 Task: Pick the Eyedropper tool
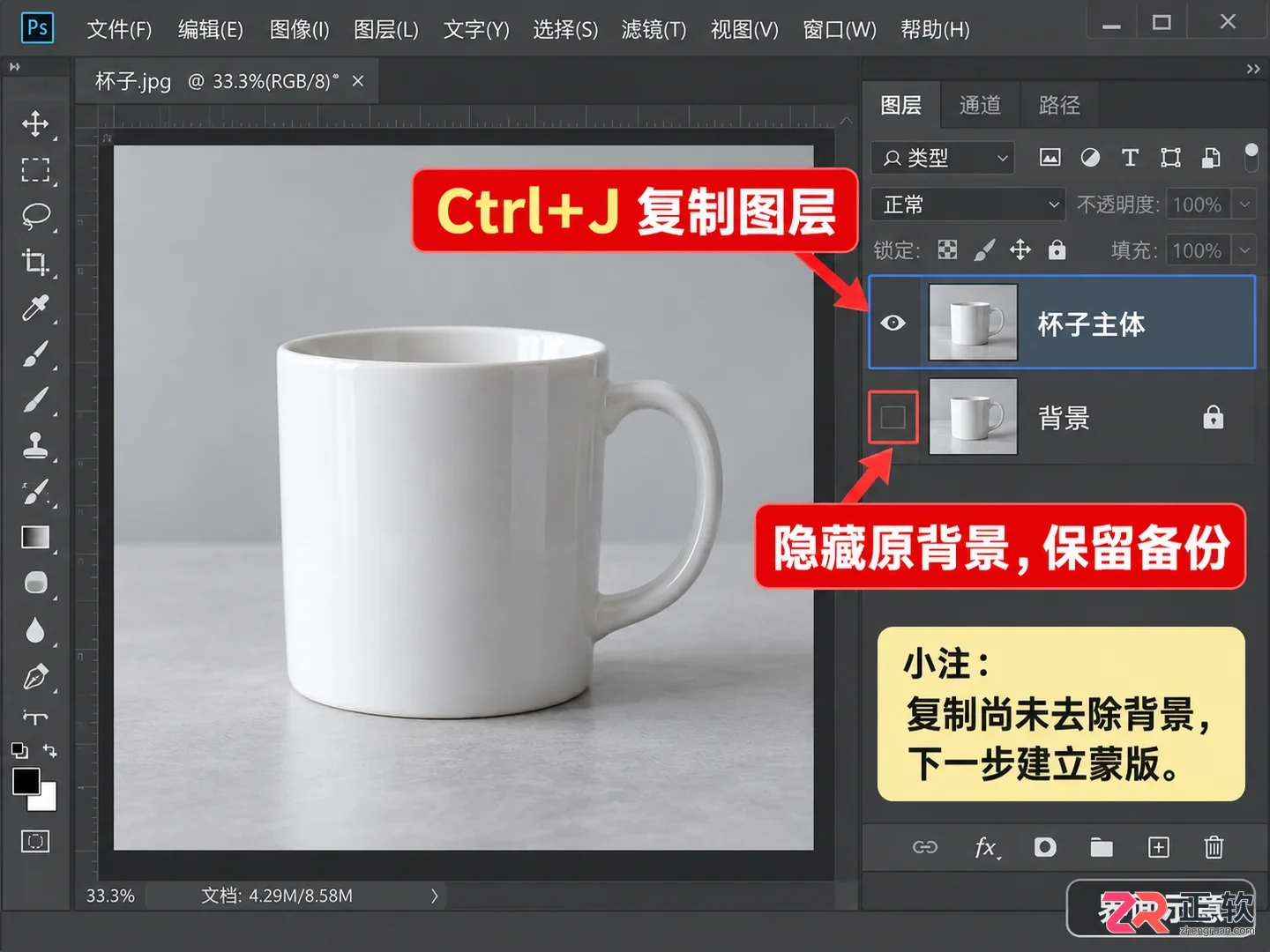[x=35, y=308]
